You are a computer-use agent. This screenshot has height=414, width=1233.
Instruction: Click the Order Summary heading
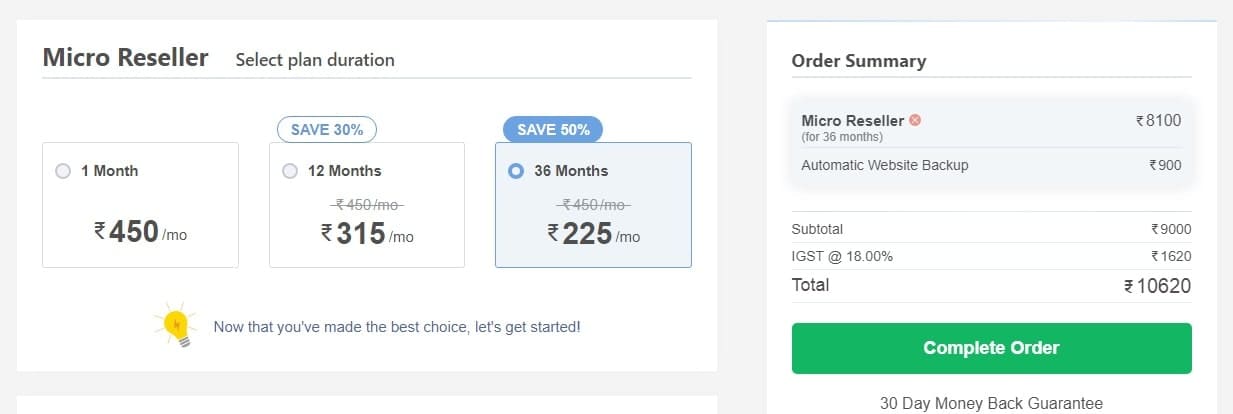click(x=859, y=61)
